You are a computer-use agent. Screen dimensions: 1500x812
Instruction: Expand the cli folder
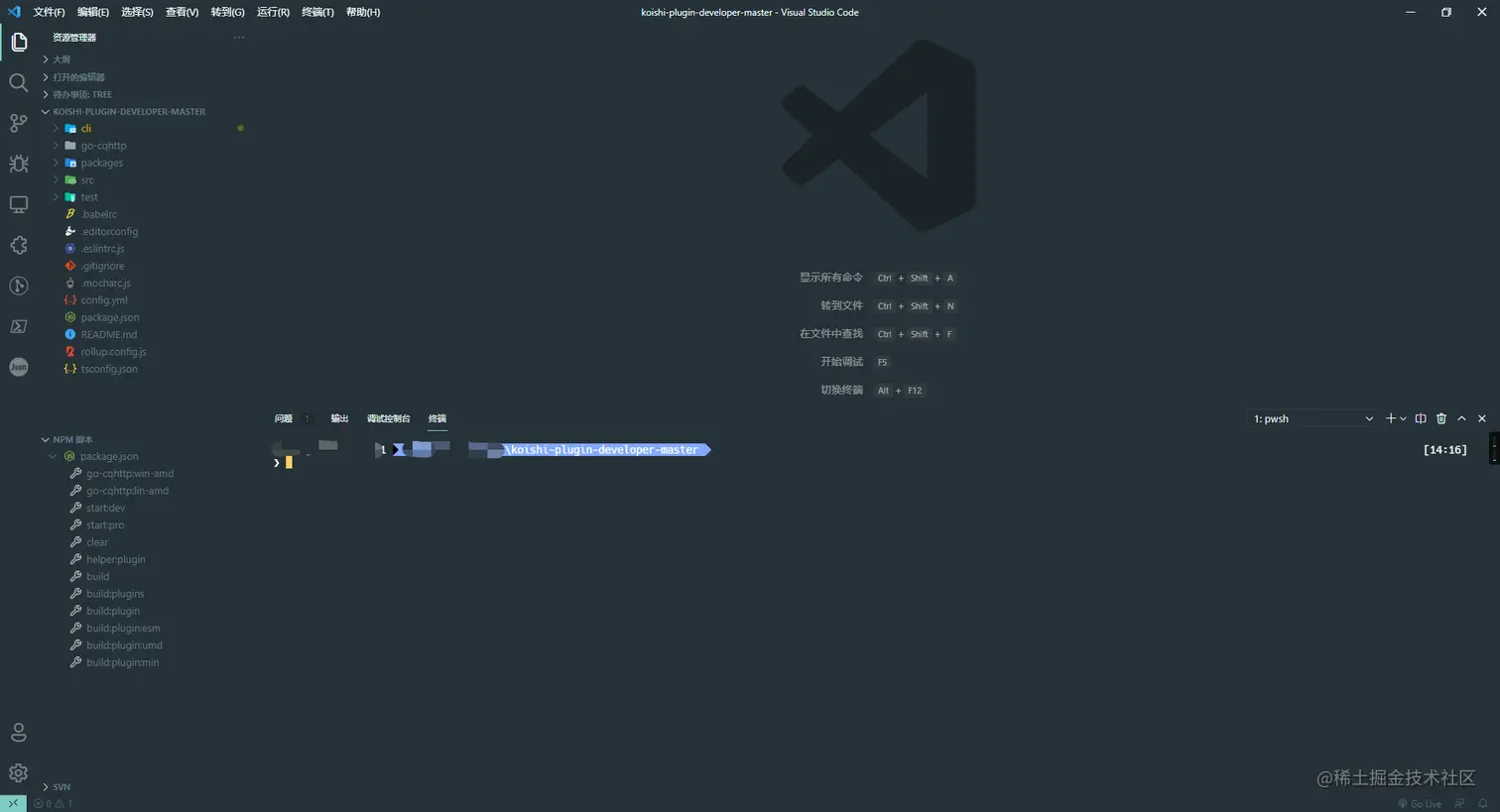coord(85,129)
